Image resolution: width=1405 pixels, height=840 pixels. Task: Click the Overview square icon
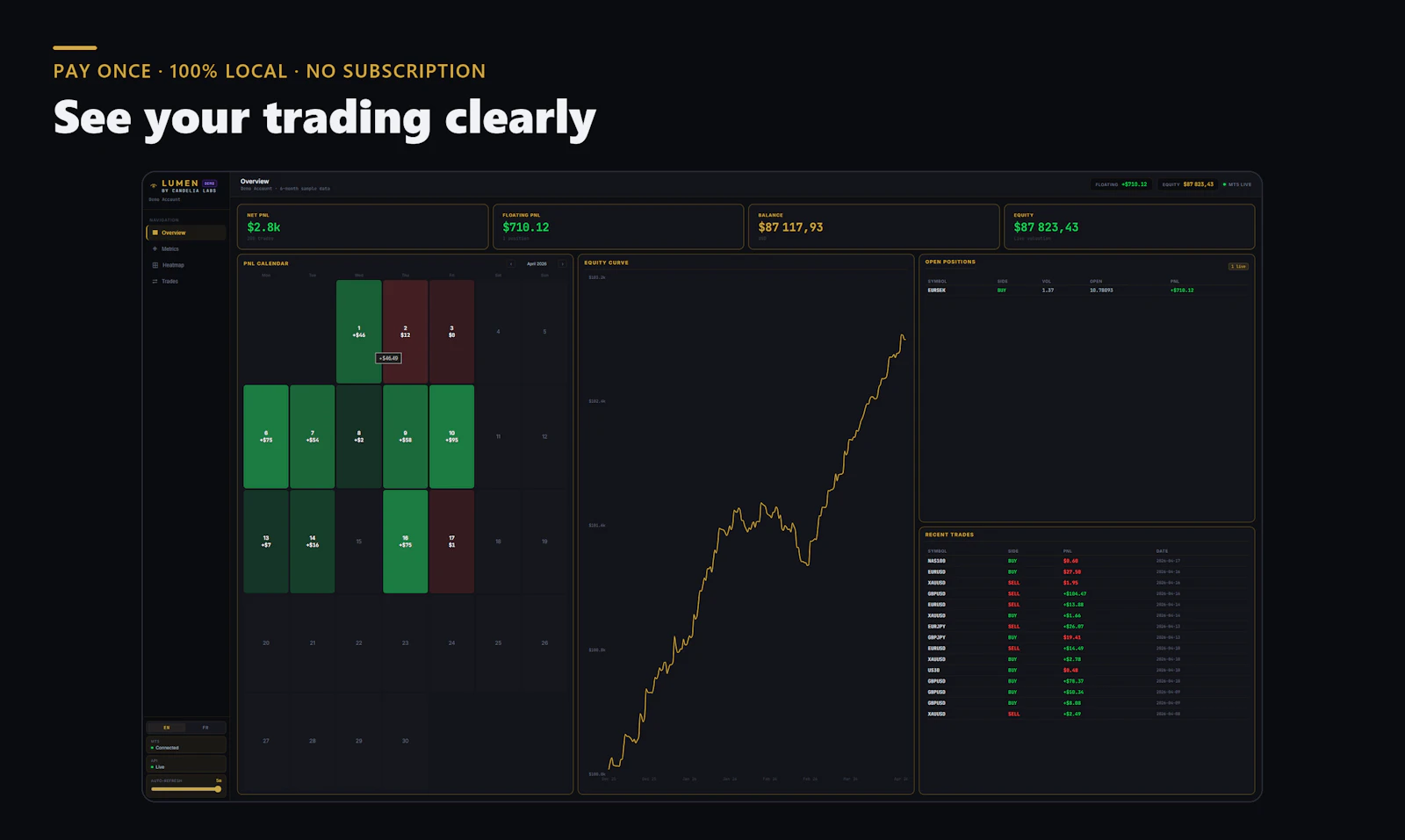coord(155,233)
